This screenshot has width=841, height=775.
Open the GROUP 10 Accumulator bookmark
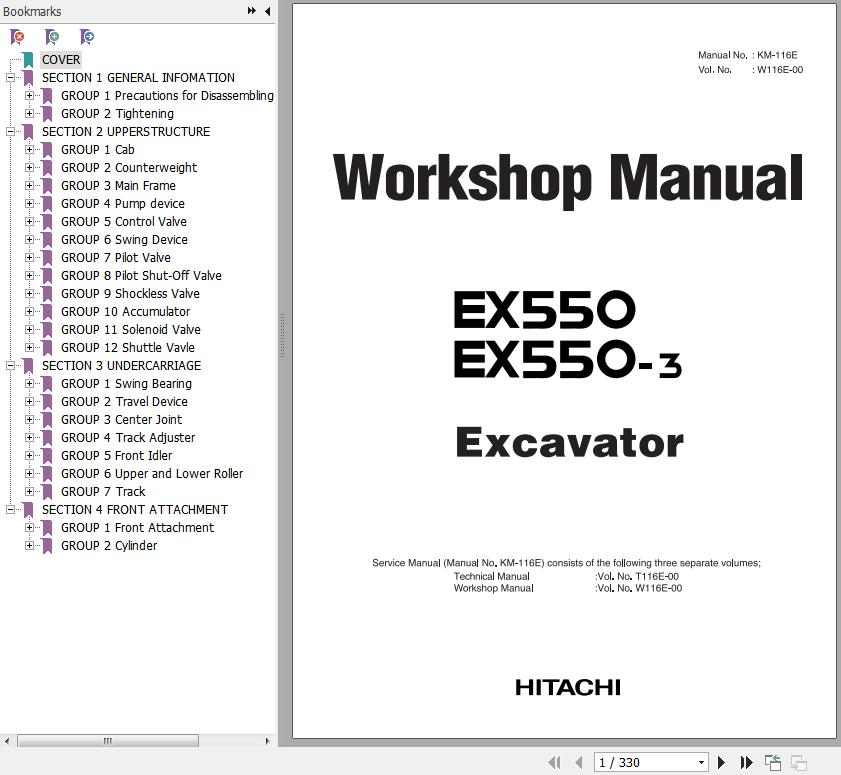pyautogui.click(x=125, y=312)
